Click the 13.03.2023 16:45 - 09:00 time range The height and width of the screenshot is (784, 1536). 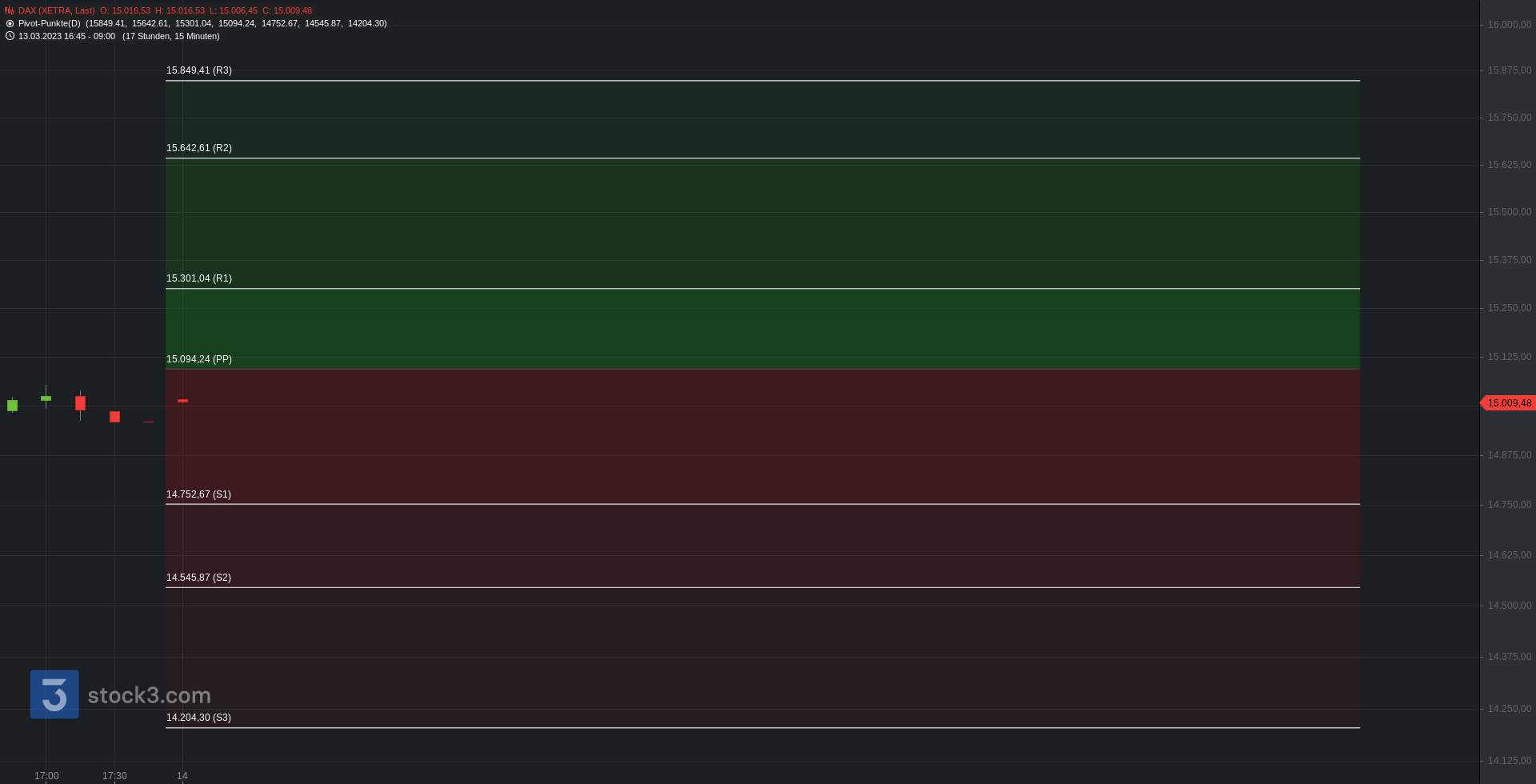66,37
